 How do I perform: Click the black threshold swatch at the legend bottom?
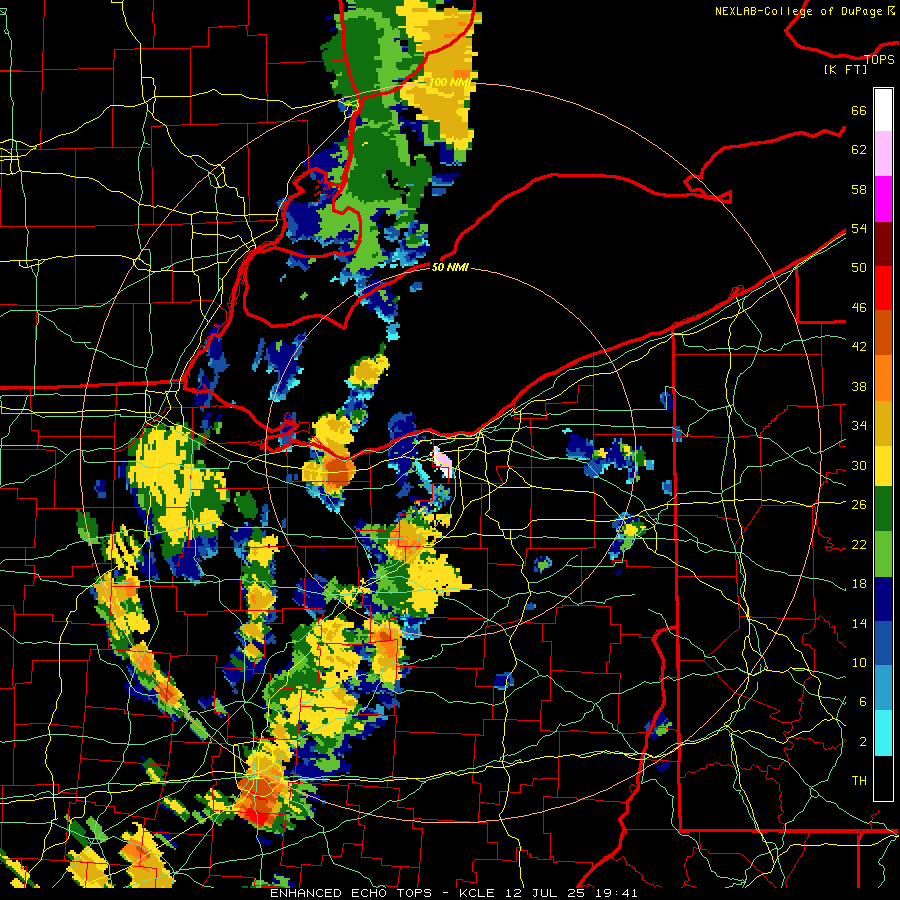[883, 778]
